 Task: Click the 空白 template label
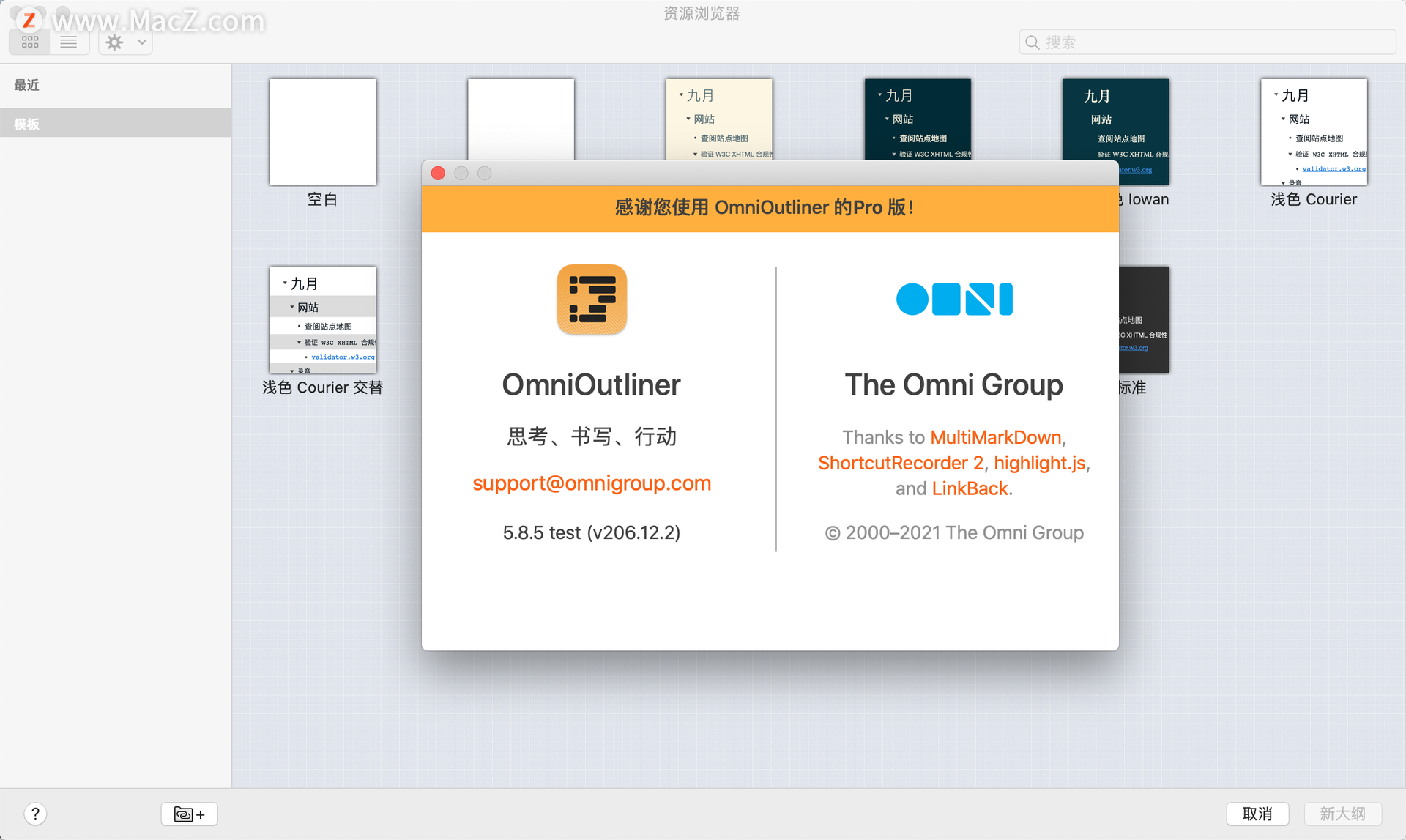[323, 199]
